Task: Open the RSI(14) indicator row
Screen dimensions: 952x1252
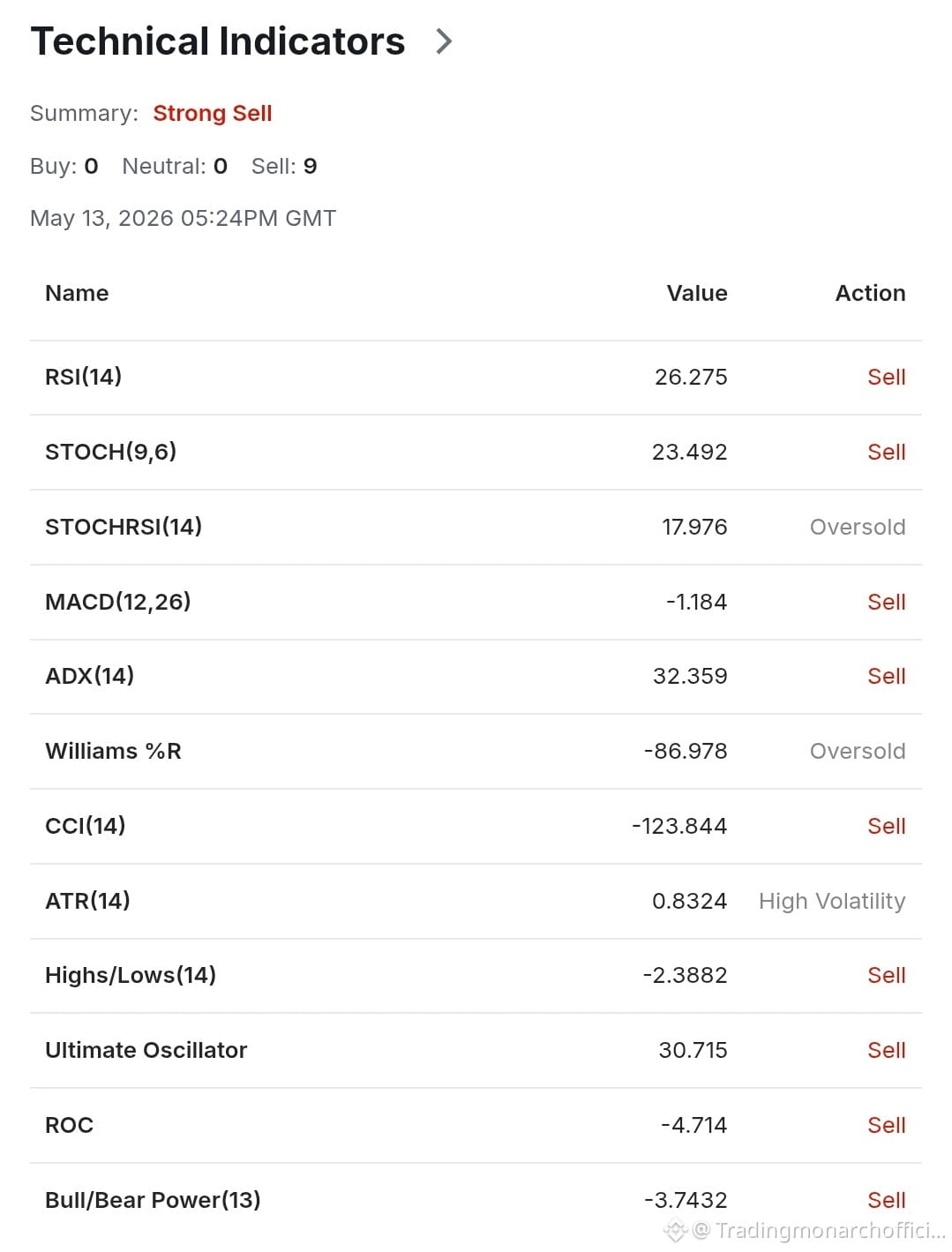Action: [x=476, y=378]
